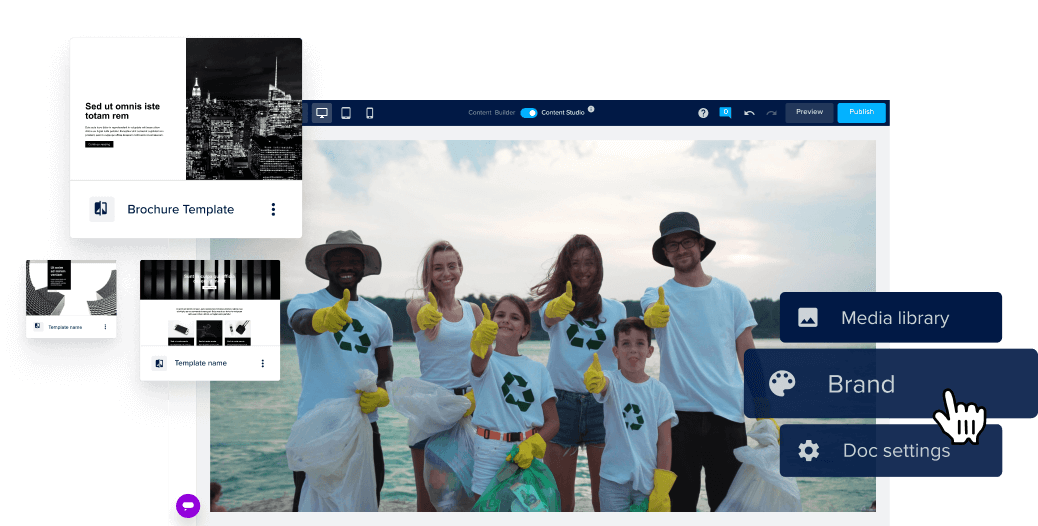
Task: Click the Preview button
Action: click(809, 112)
